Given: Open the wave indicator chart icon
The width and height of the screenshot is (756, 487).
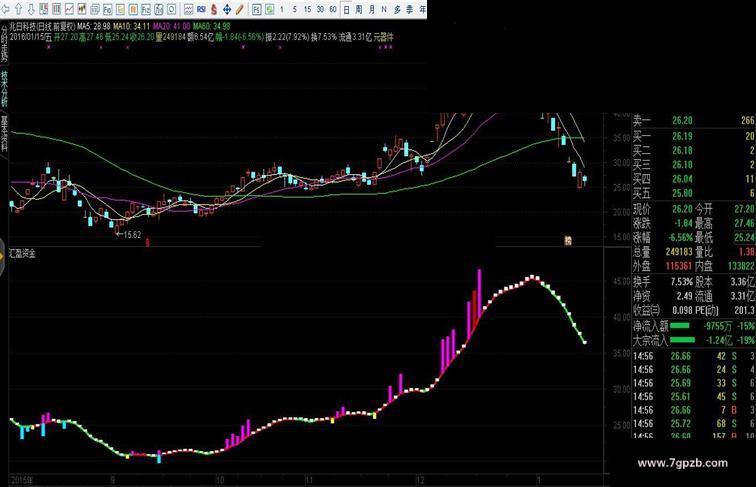Looking at the screenshot, I should tap(189, 9).
